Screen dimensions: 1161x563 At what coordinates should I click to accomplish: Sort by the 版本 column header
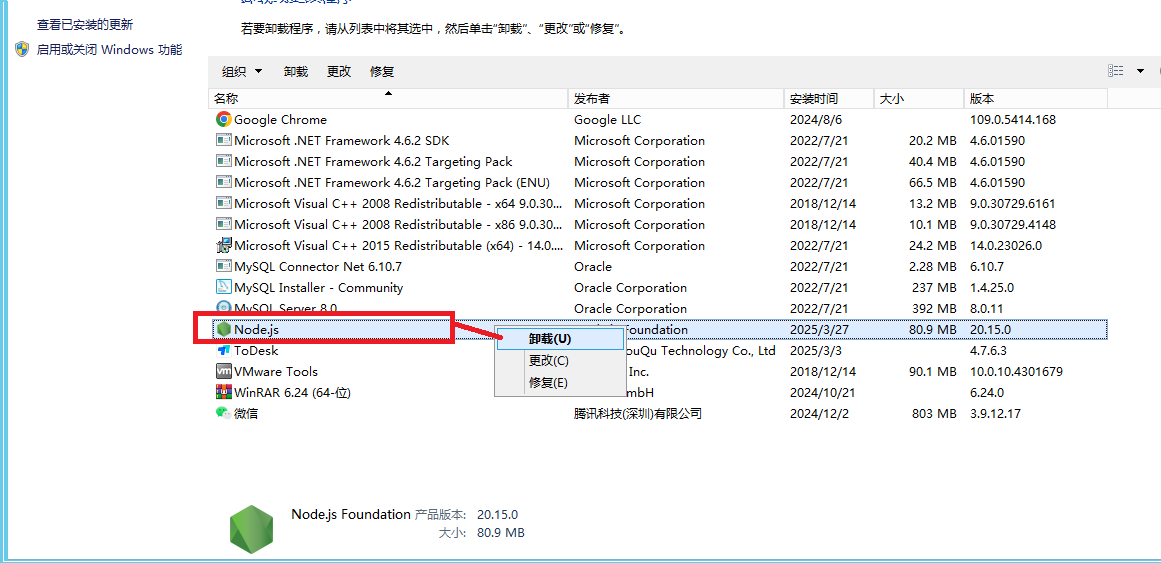[1036, 99]
